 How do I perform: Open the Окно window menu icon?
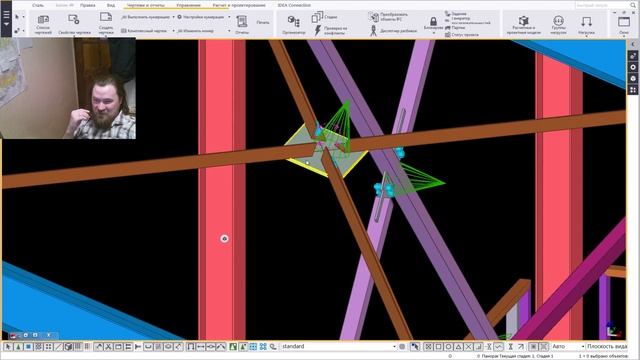624,21
